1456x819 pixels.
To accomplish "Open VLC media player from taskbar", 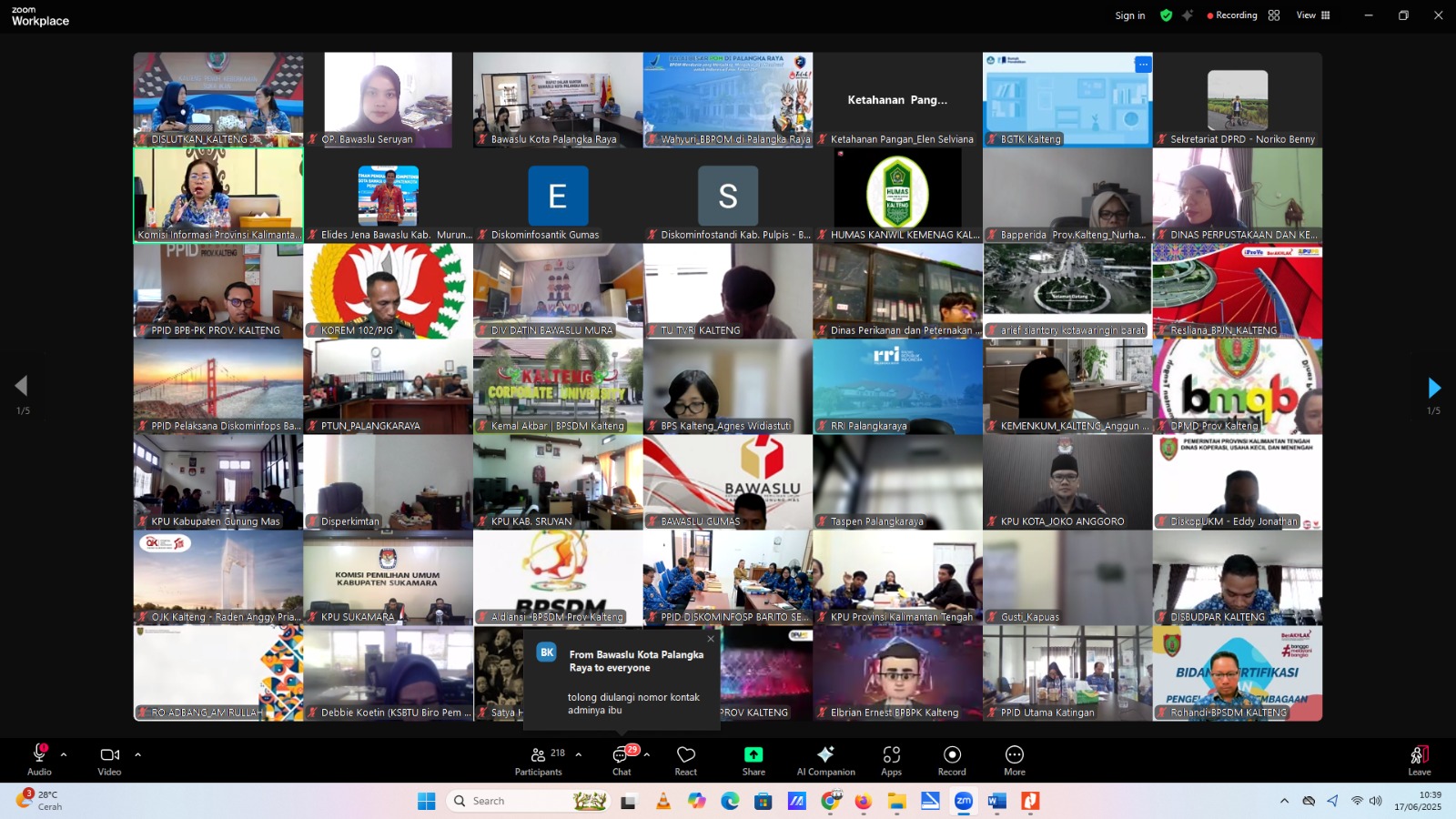I will [662, 801].
